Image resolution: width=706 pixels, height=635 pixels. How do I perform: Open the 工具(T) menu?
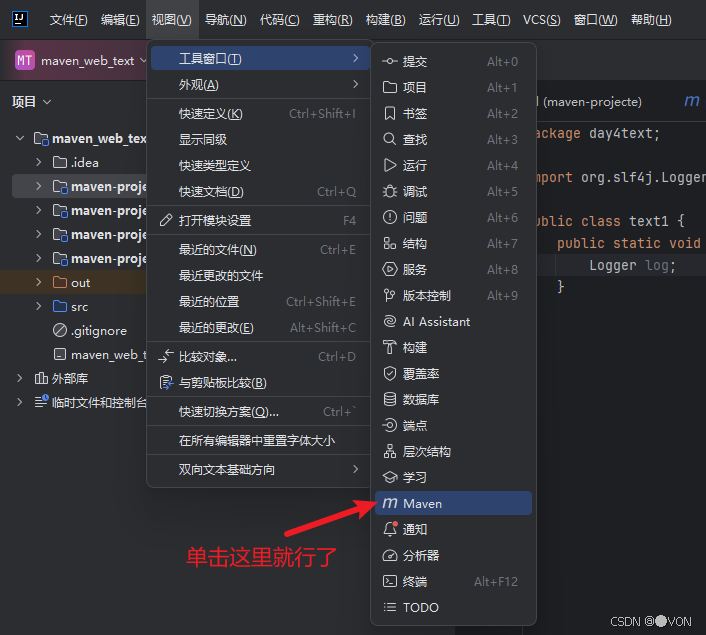tap(491, 20)
